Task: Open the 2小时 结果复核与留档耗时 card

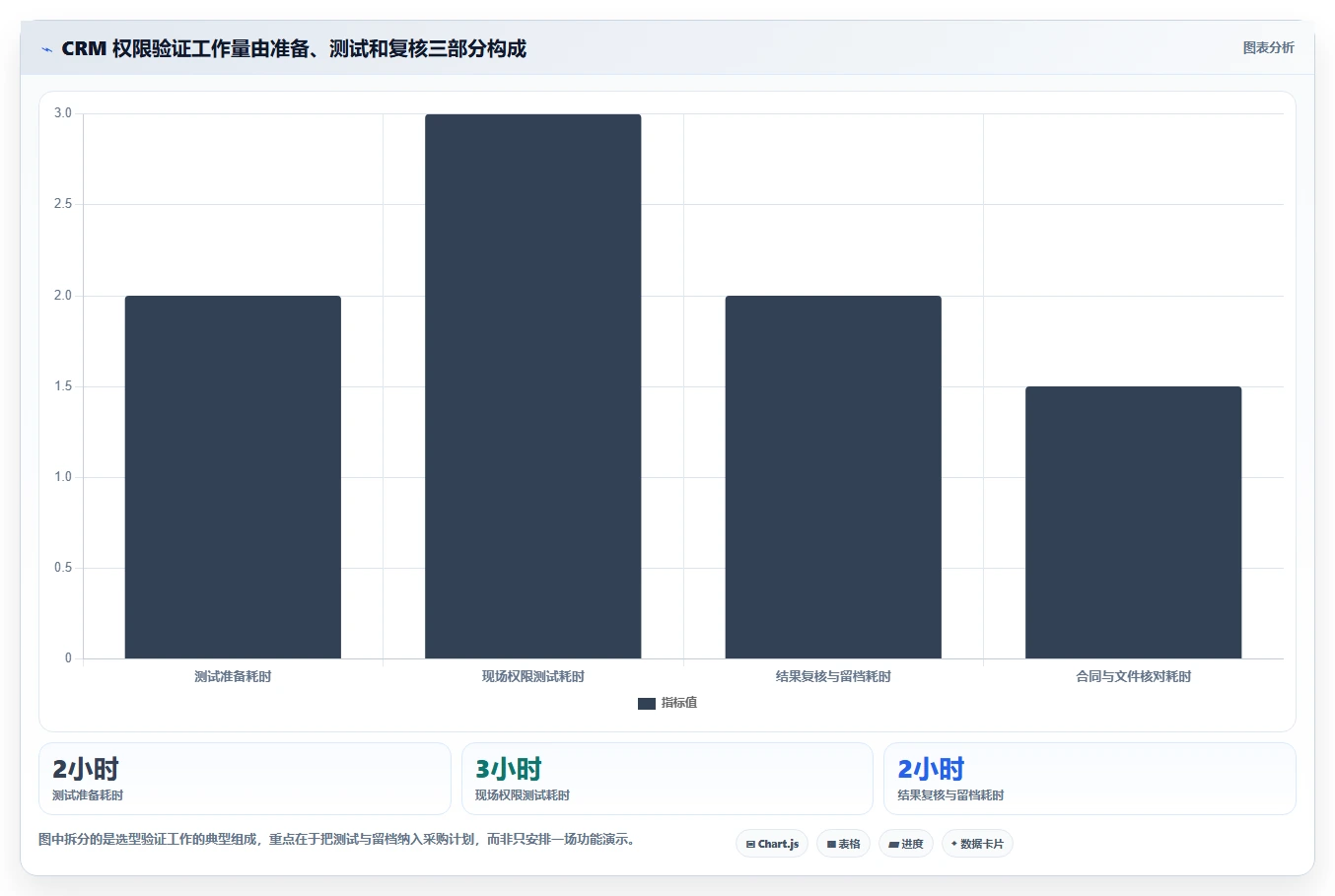Action: coord(1089,779)
